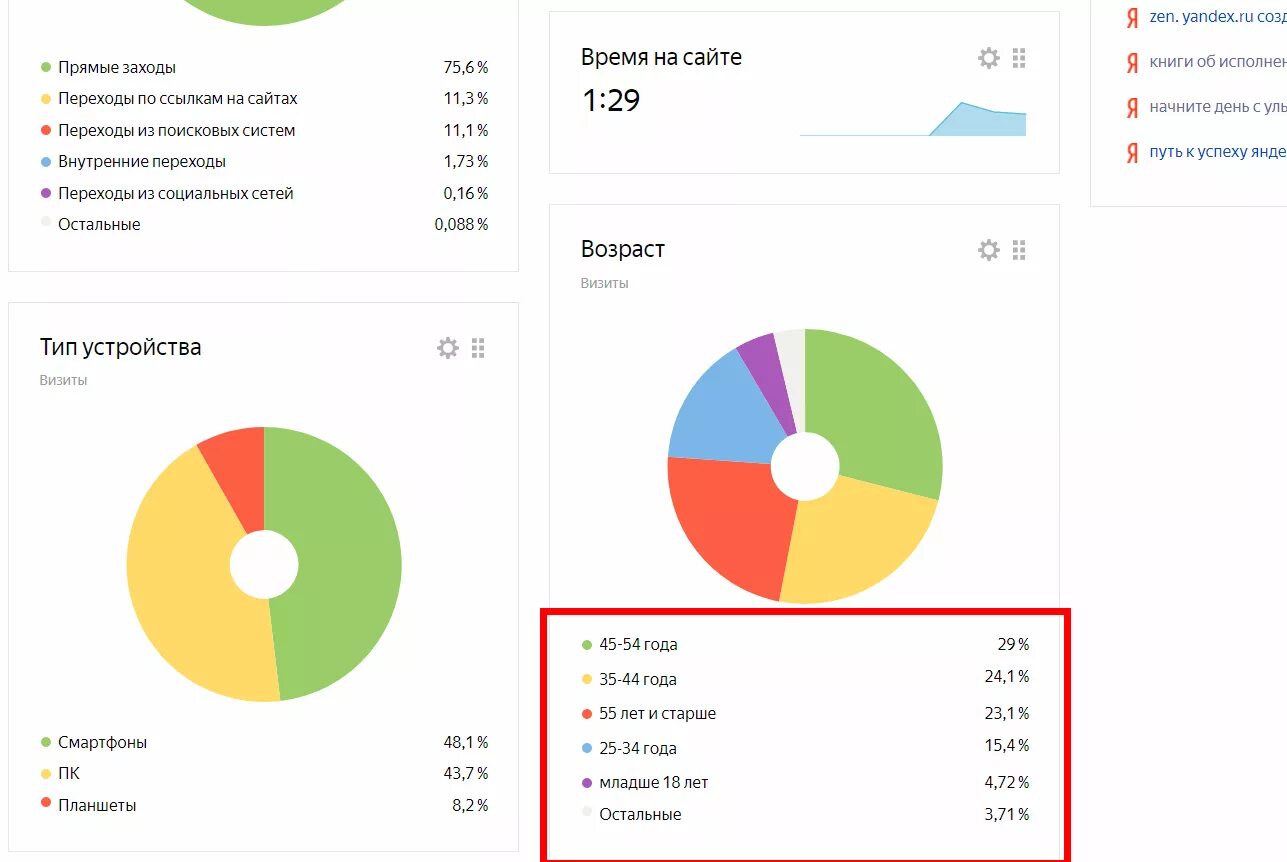Select Планшеты legend entry

[97, 805]
